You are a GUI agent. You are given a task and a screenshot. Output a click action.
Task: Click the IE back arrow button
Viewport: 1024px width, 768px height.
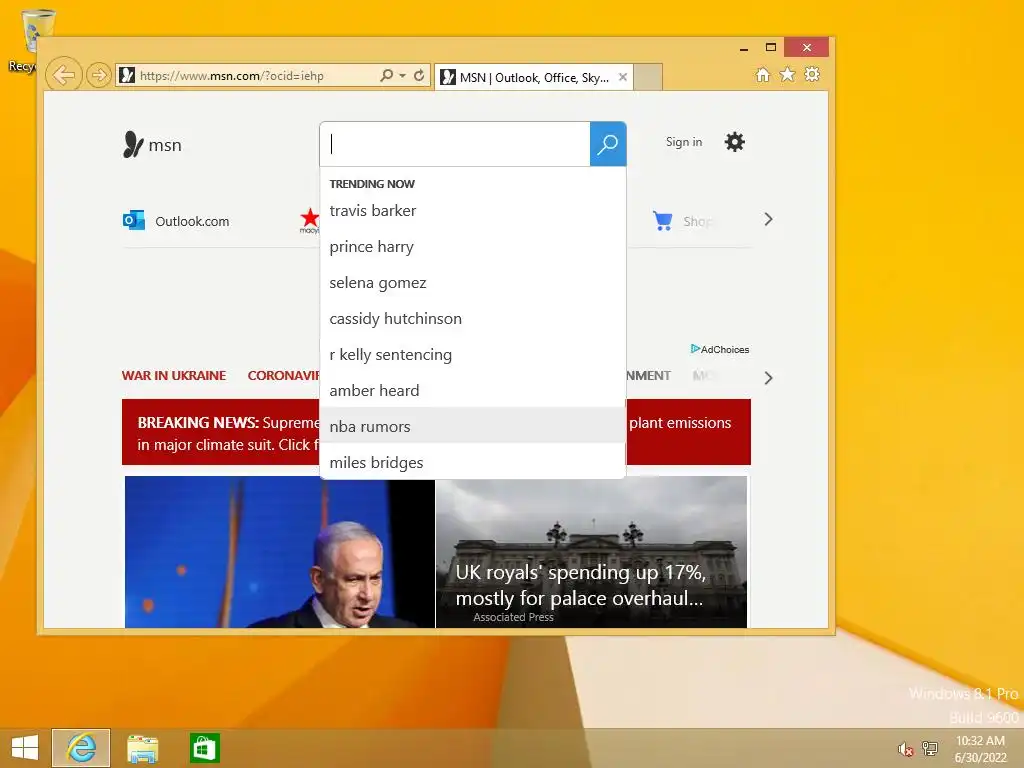tap(63, 75)
